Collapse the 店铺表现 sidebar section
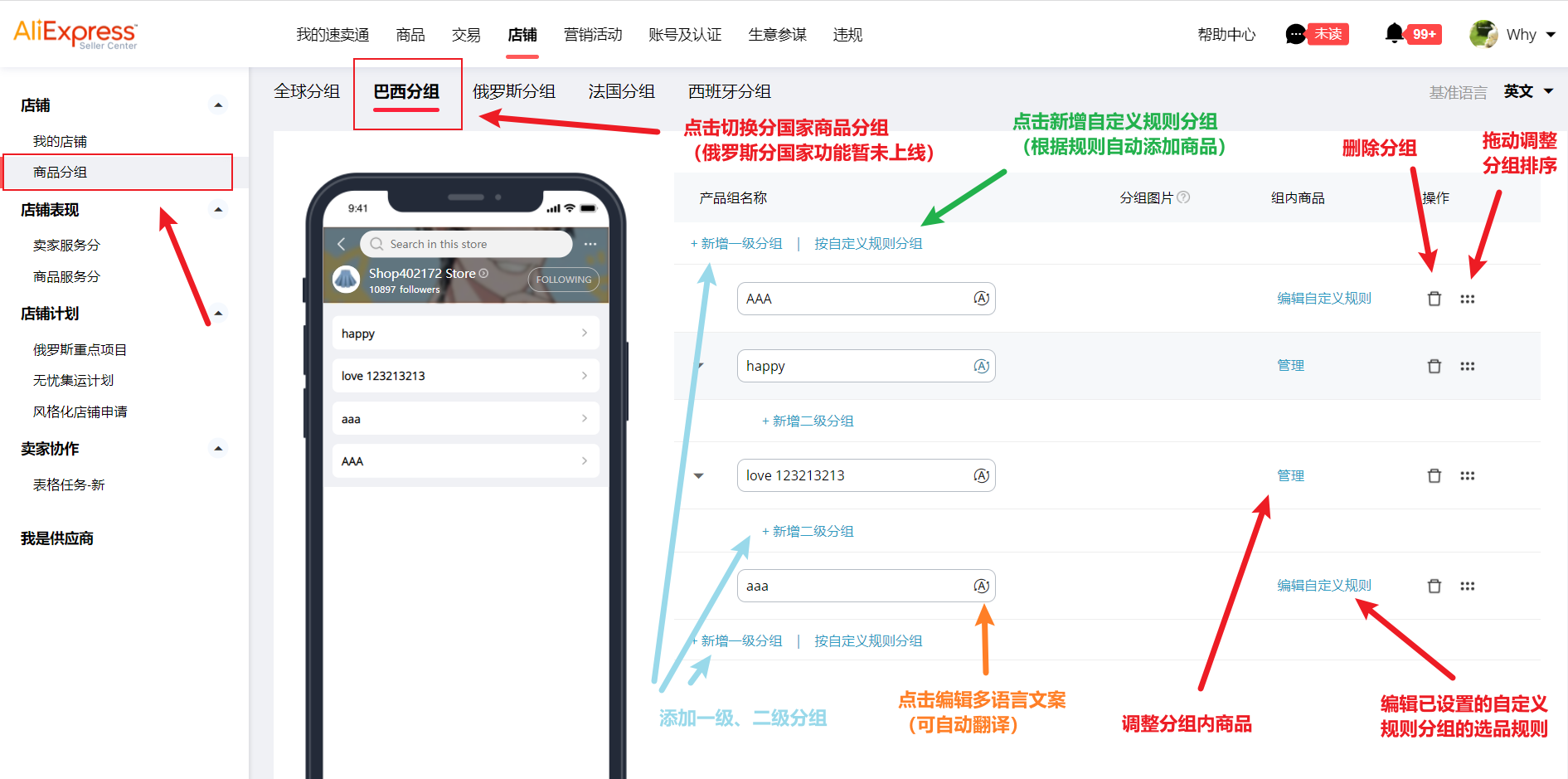Screen dimensions: 1568x779 pos(218,210)
